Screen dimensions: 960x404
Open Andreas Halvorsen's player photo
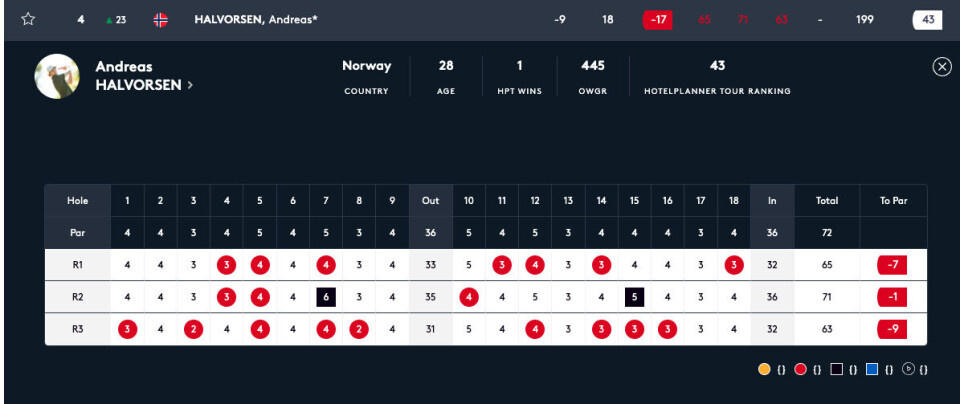(x=57, y=76)
